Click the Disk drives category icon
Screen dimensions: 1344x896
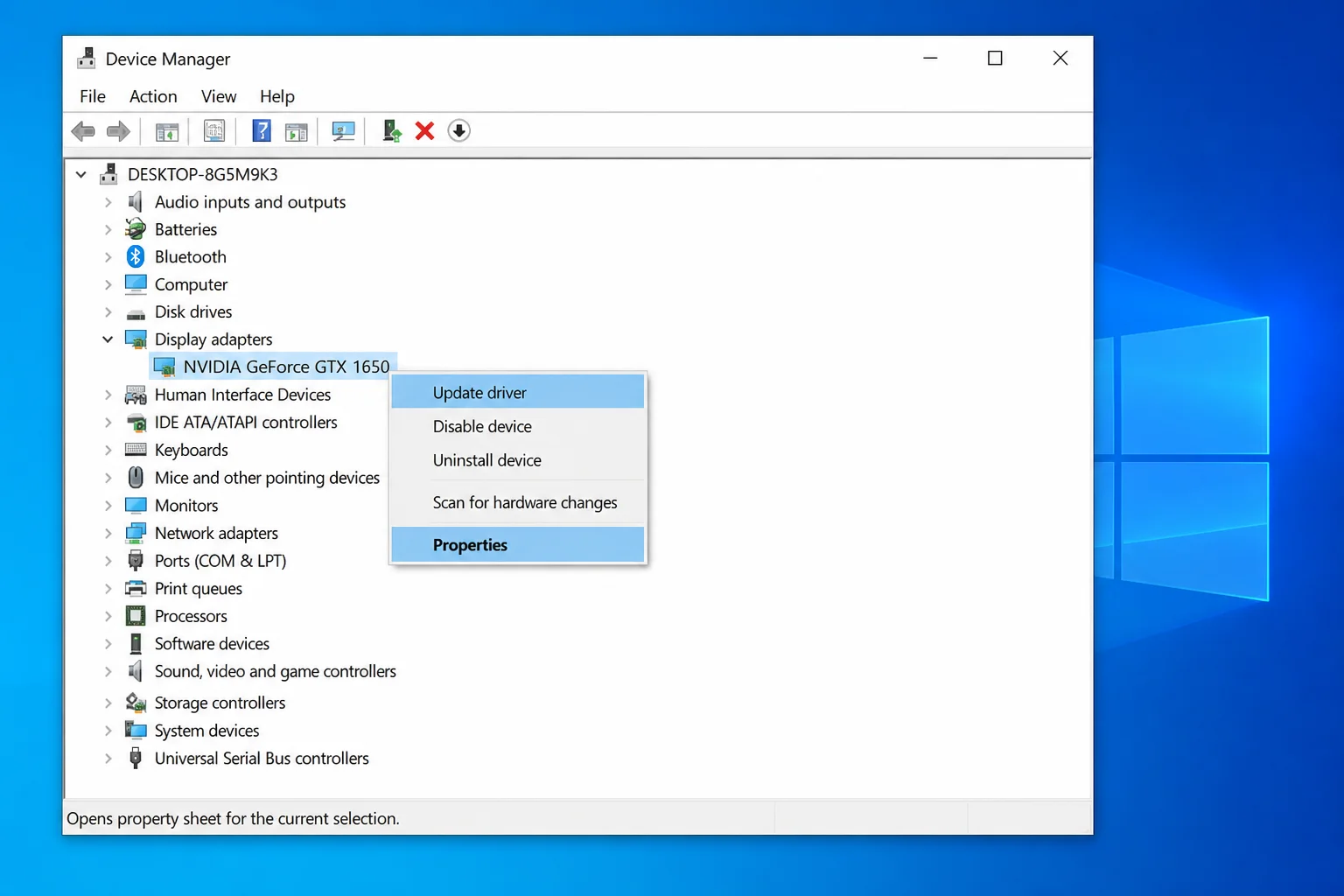[136, 313]
